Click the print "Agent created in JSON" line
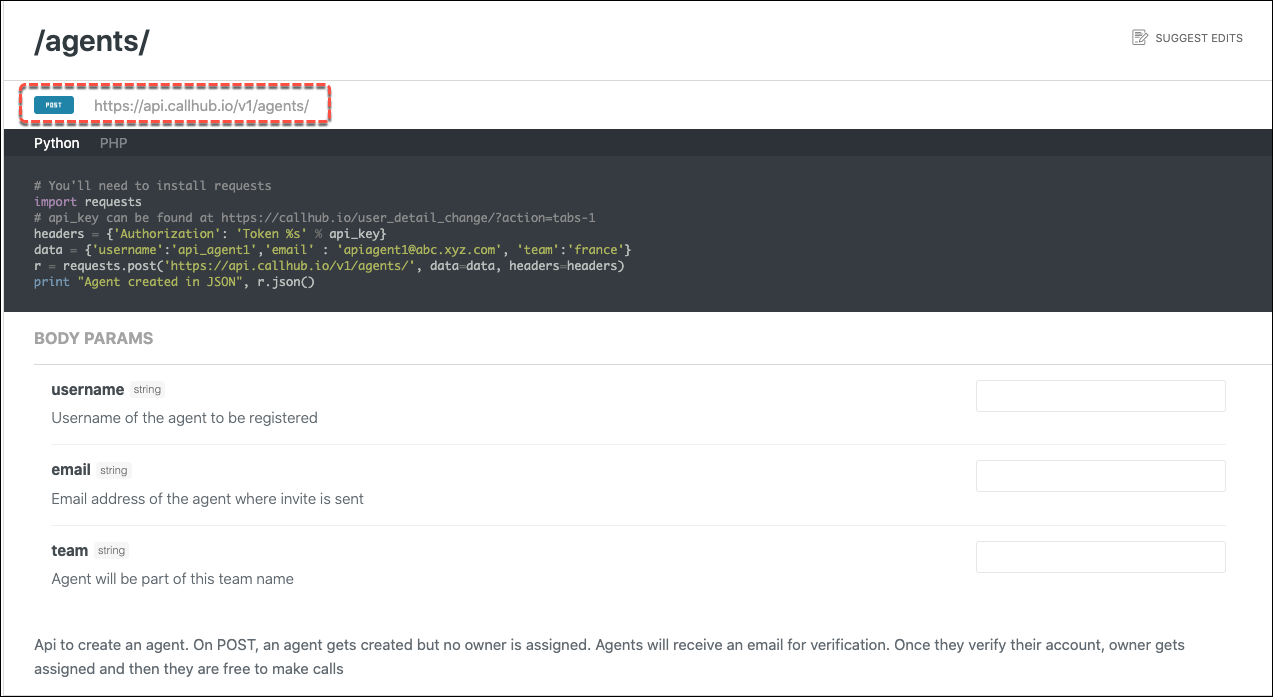 coord(175,282)
